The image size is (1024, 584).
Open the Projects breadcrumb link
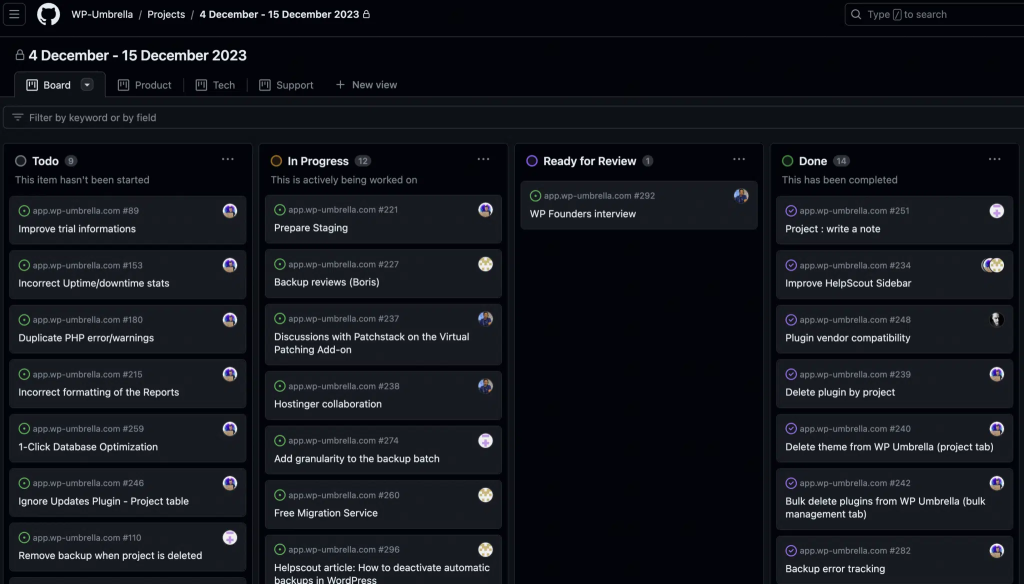(x=166, y=14)
